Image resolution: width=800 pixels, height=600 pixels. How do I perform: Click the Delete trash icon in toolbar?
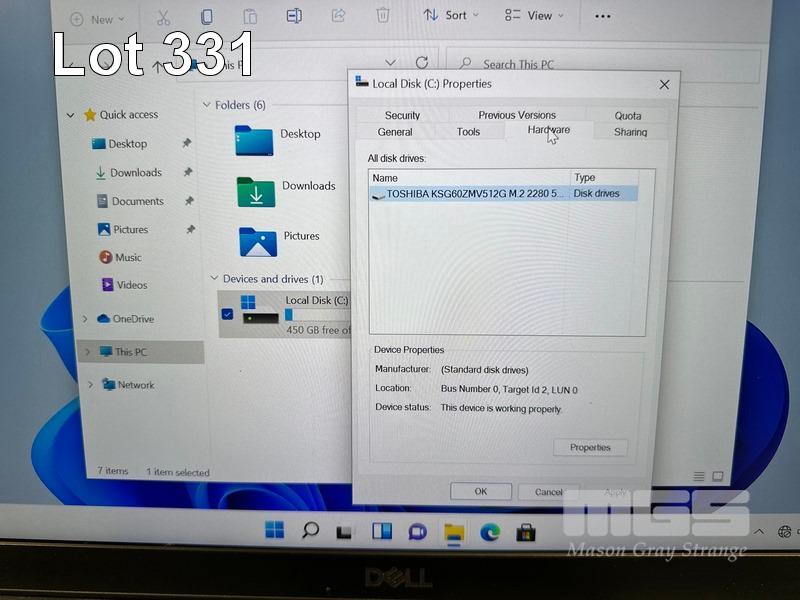pos(382,16)
